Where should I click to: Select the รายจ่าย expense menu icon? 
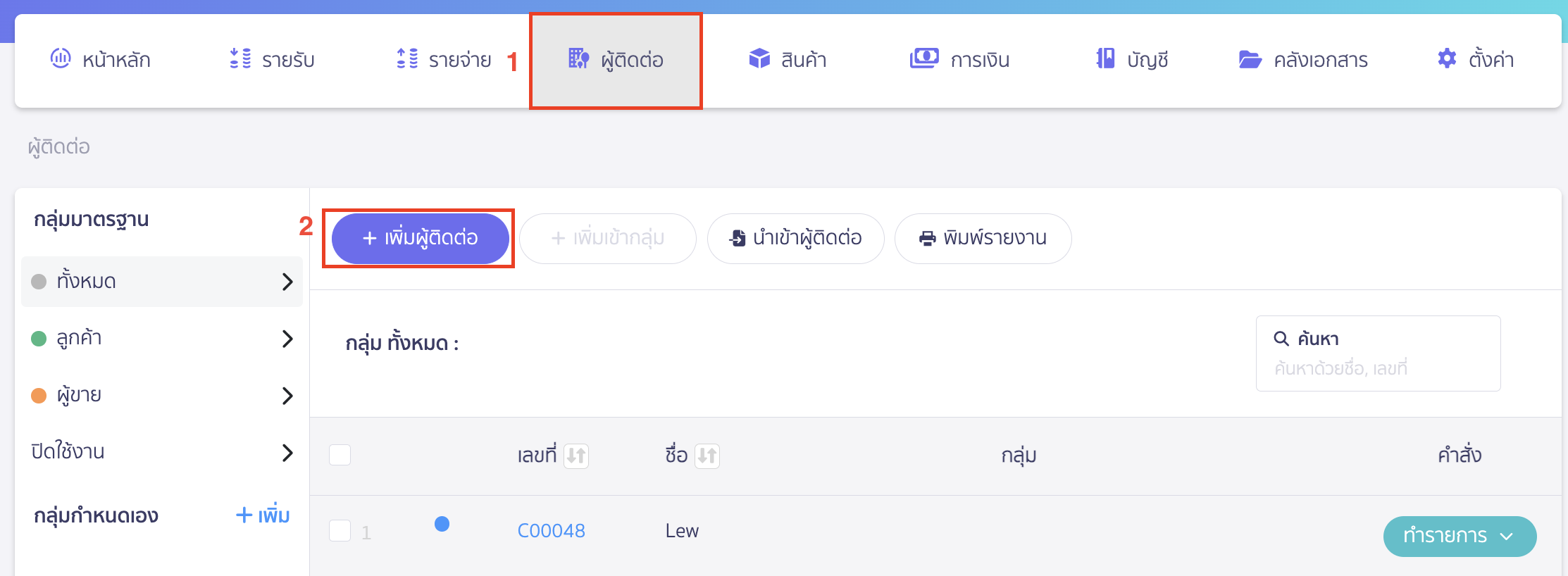point(405,59)
